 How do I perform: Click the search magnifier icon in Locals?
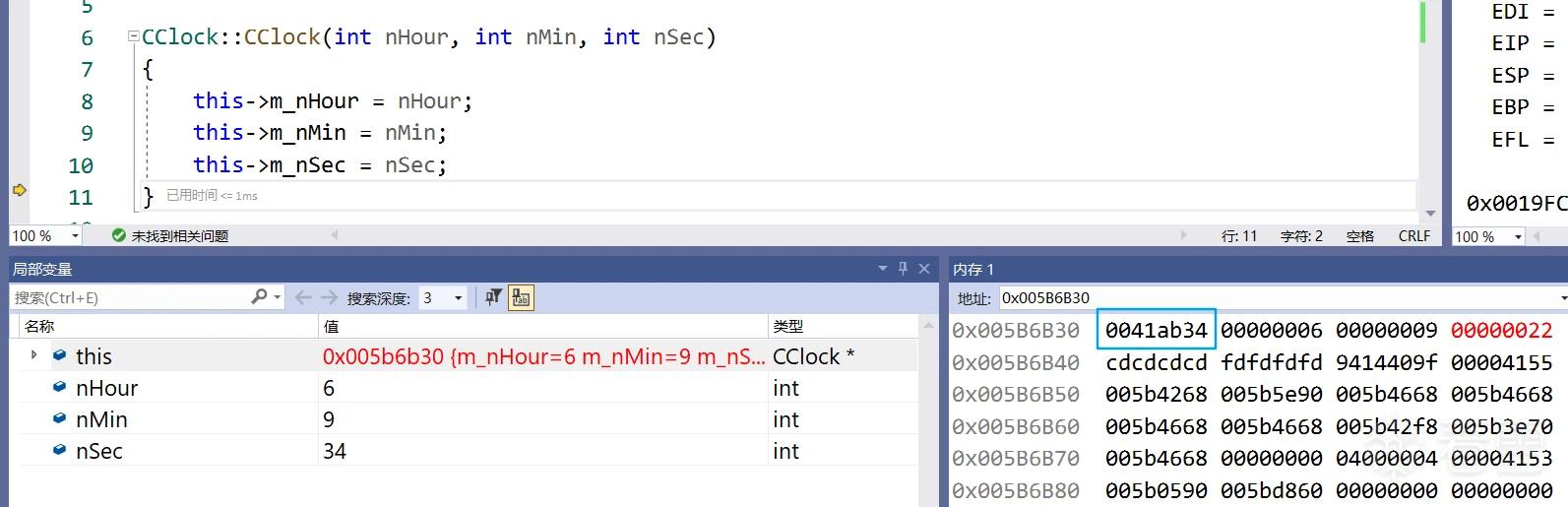[259, 297]
